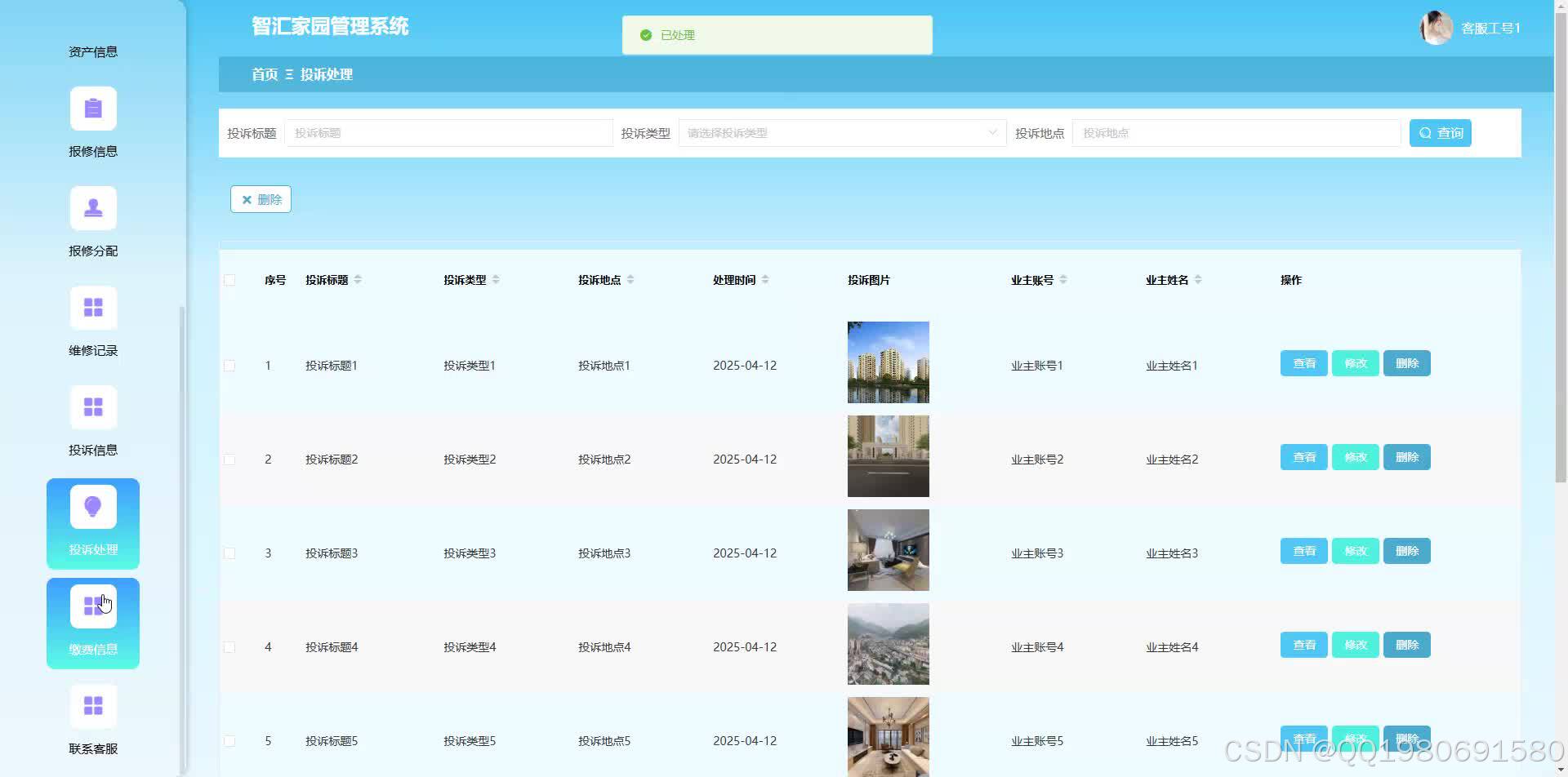
Task: Click the 删除 bulk action button
Action: (261, 198)
